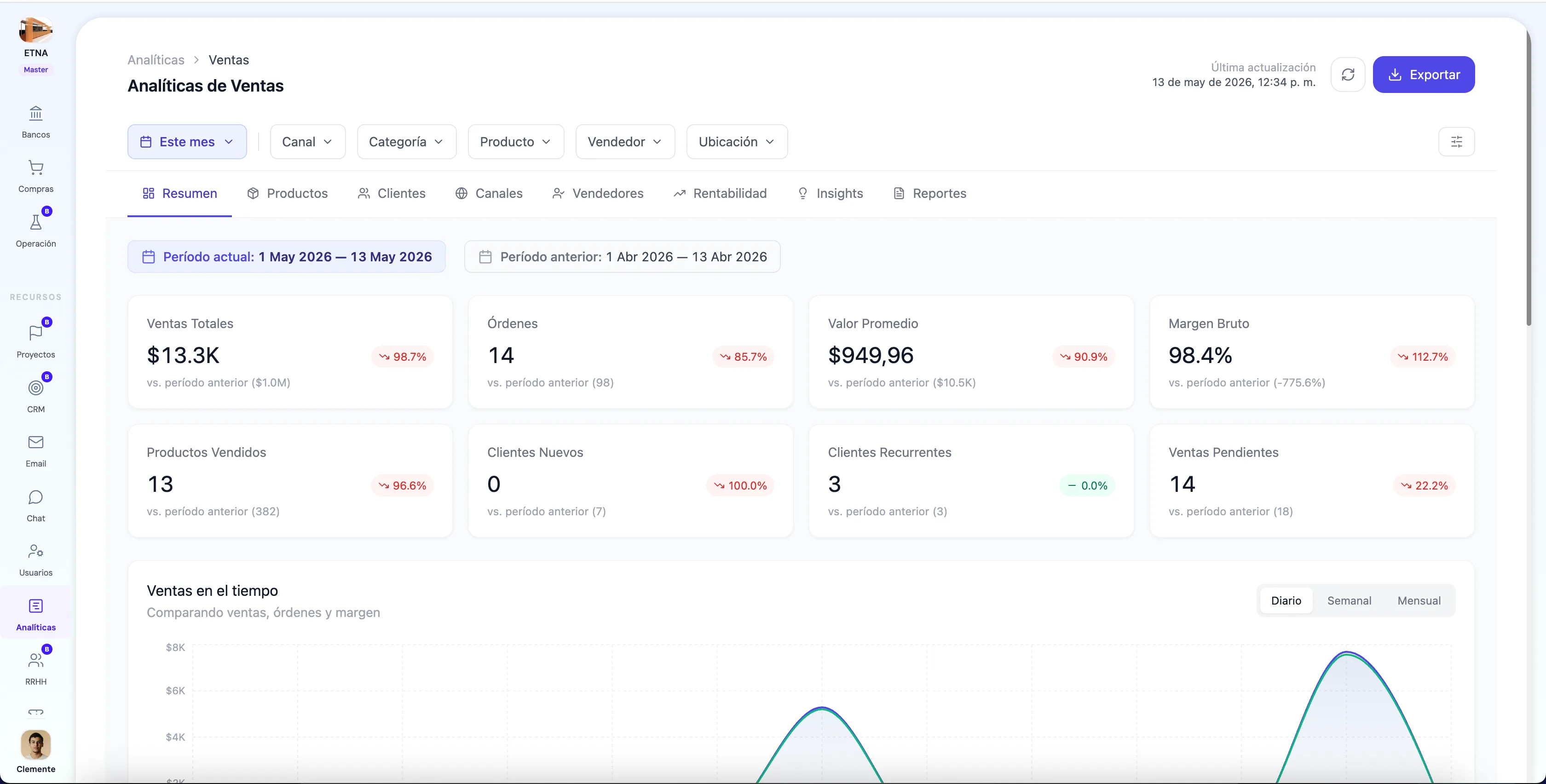Click the Master role badge
Viewport: 1546px width, 784px height.
coord(36,69)
